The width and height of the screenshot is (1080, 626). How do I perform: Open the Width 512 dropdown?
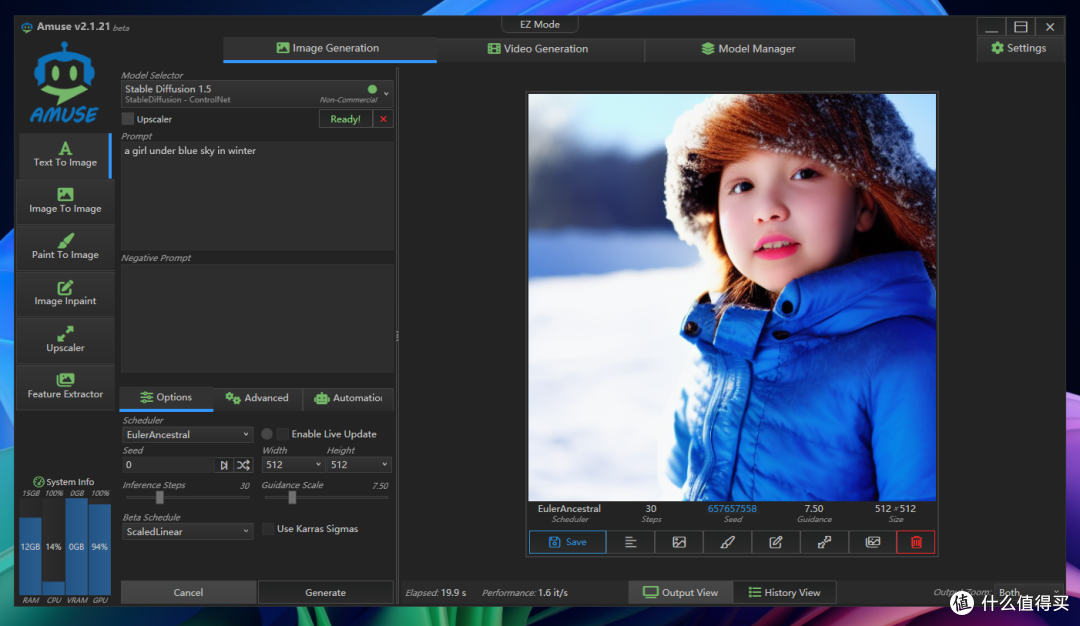pyautogui.click(x=293, y=465)
